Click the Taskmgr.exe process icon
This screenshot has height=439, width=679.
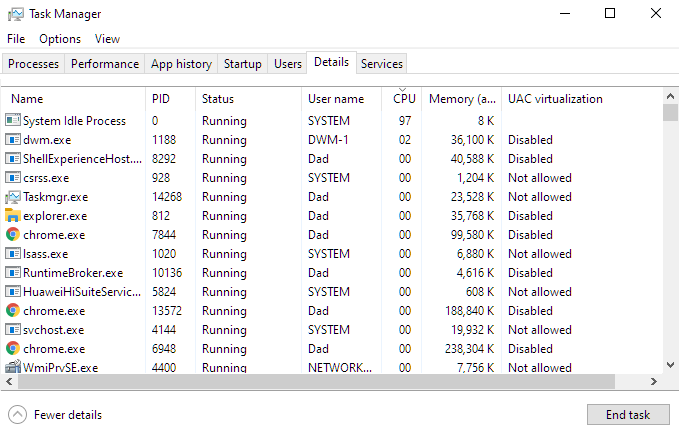[x=13, y=197]
